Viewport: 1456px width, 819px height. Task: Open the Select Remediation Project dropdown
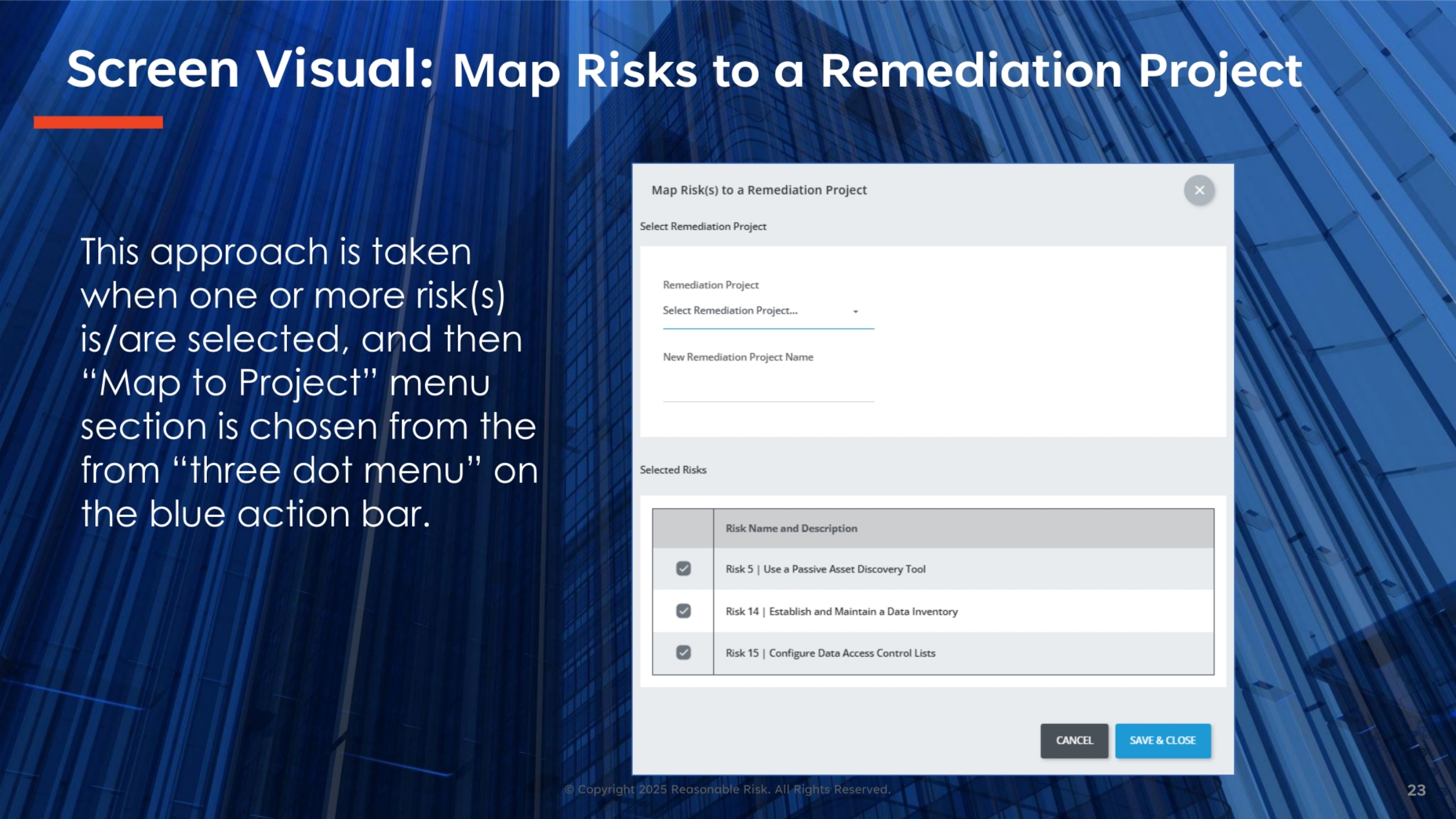point(768,311)
